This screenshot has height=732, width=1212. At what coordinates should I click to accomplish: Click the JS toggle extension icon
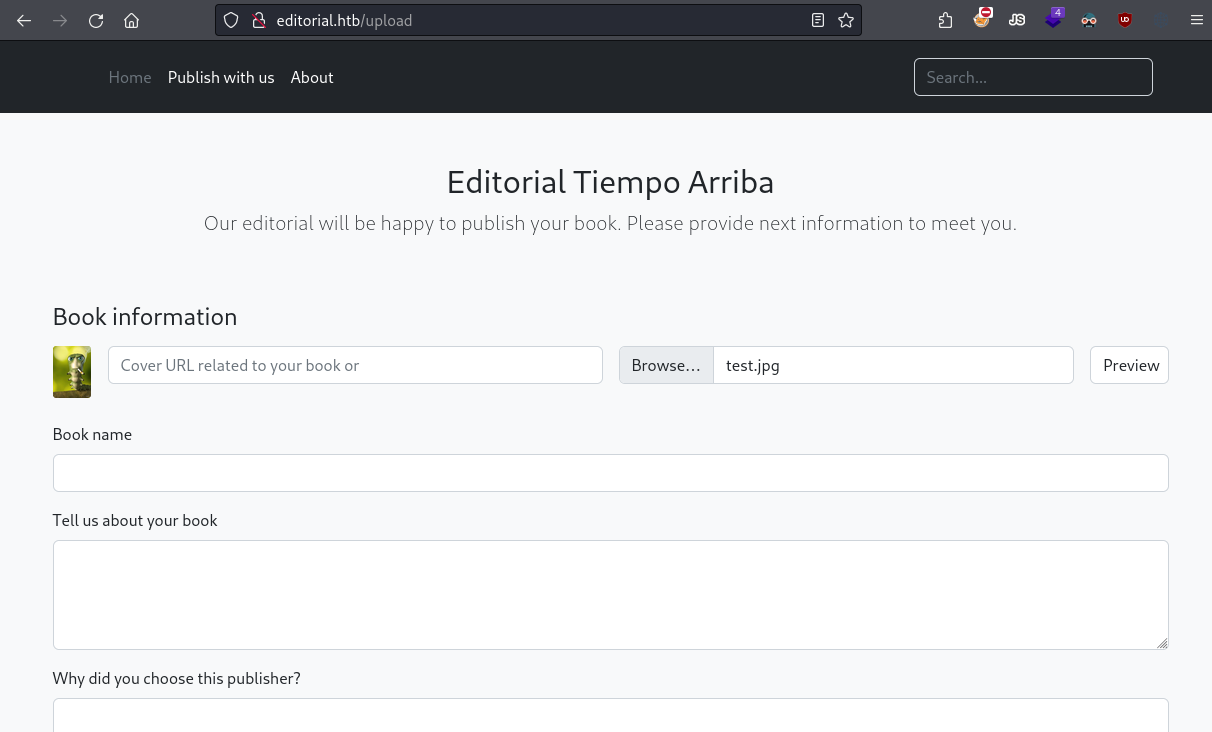click(1017, 20)
